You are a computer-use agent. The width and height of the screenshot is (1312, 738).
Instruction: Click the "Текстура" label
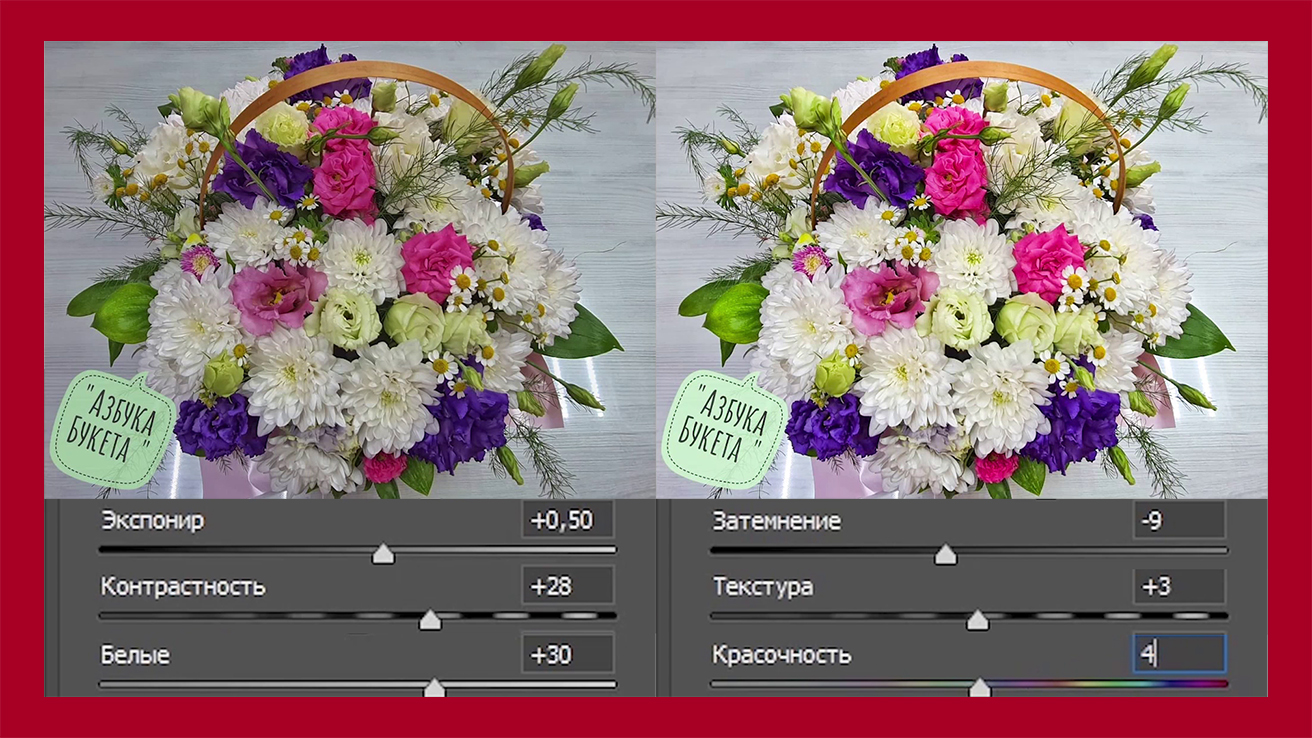click(762, 587)
